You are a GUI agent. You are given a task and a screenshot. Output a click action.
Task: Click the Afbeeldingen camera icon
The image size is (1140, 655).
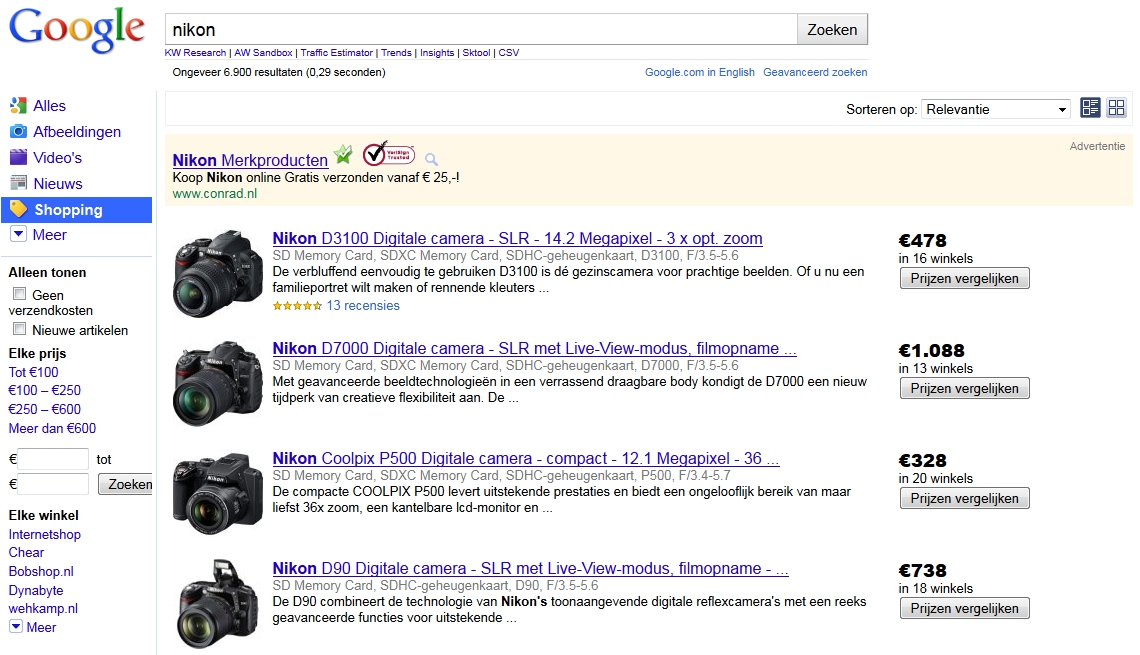pos(18,132)
